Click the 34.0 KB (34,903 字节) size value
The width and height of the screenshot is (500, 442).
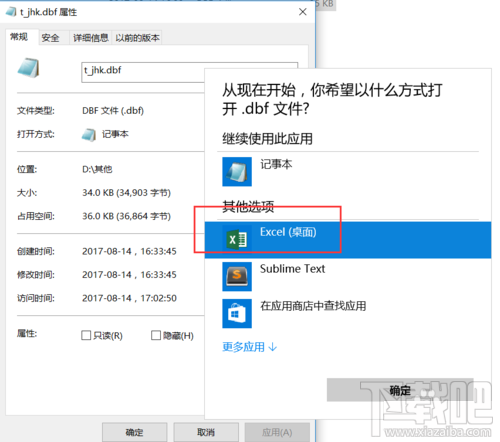coord(126,193)
